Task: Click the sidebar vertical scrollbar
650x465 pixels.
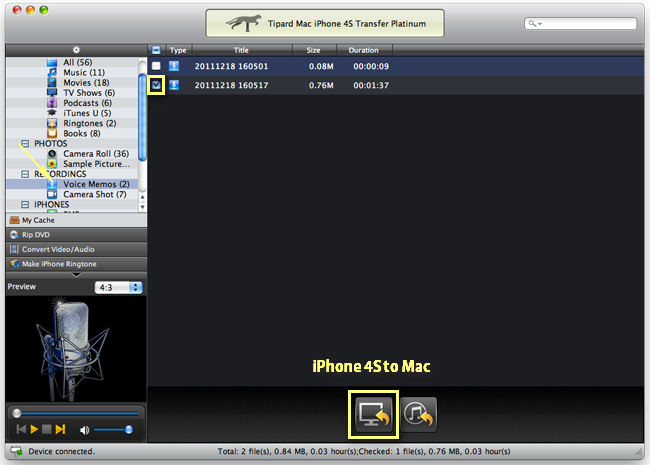Action: [142, 118]
